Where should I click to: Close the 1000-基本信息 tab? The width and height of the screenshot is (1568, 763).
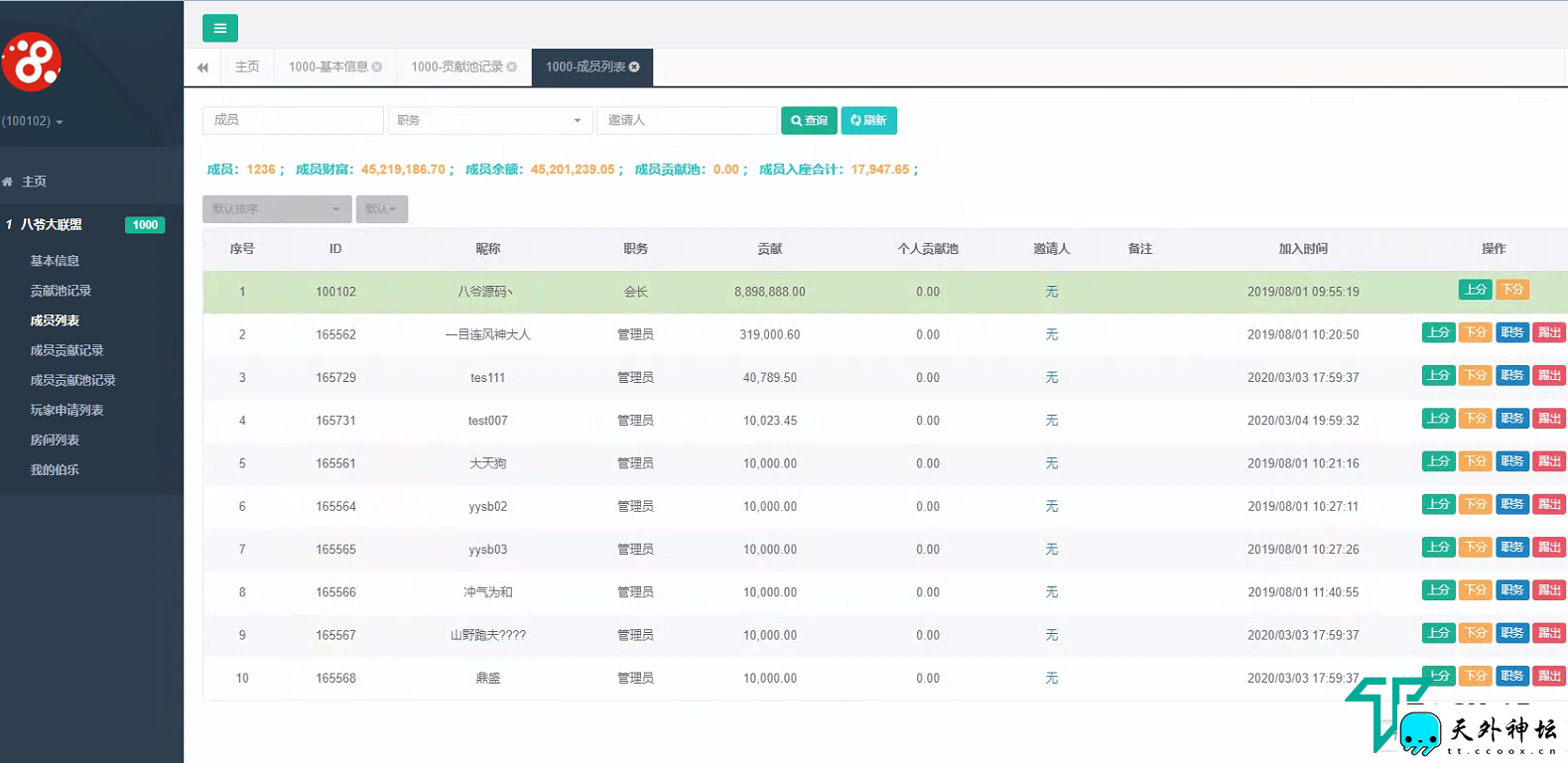click(x=377, y=66)
